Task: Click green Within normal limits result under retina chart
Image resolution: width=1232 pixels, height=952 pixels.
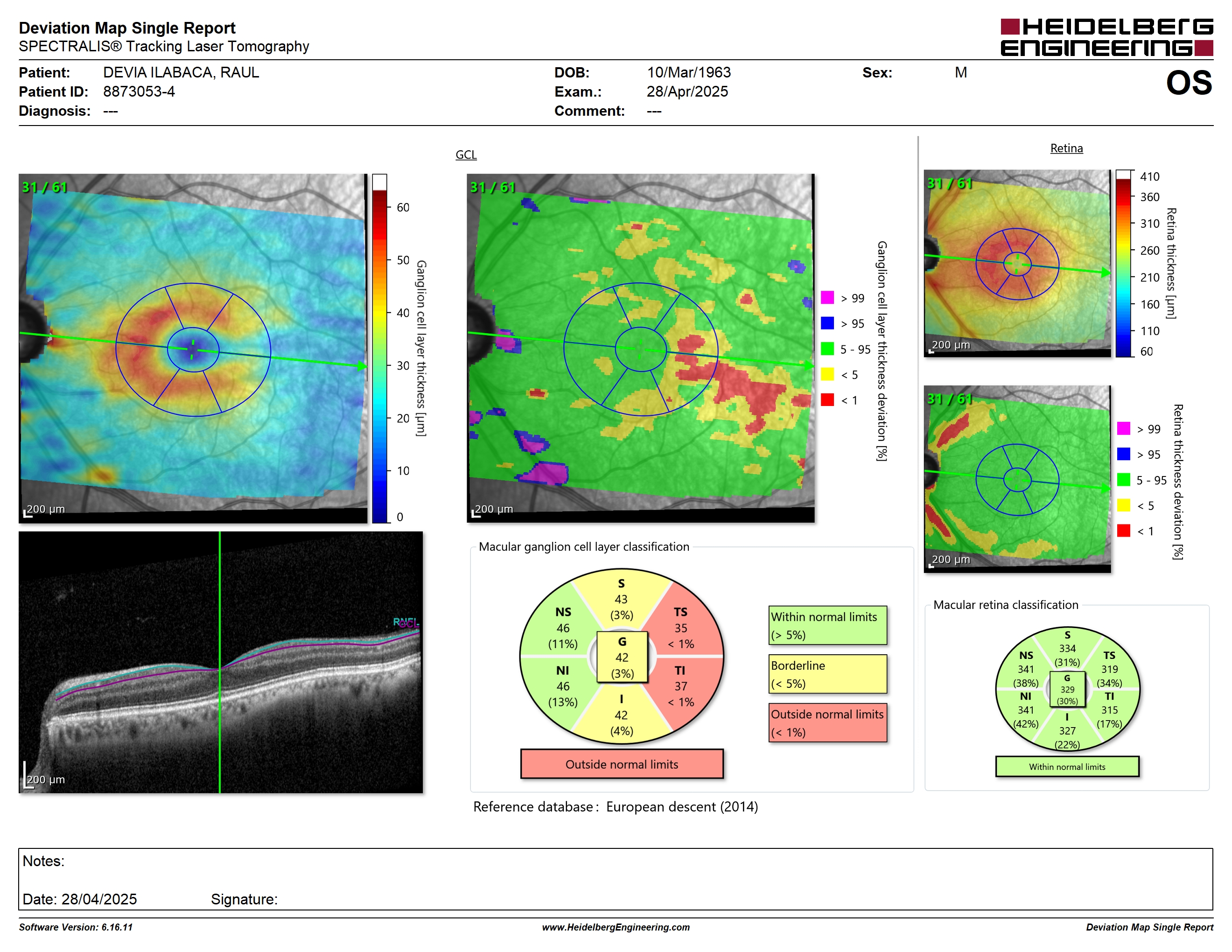Action: pyautogui.click(x=1067, y=767)
